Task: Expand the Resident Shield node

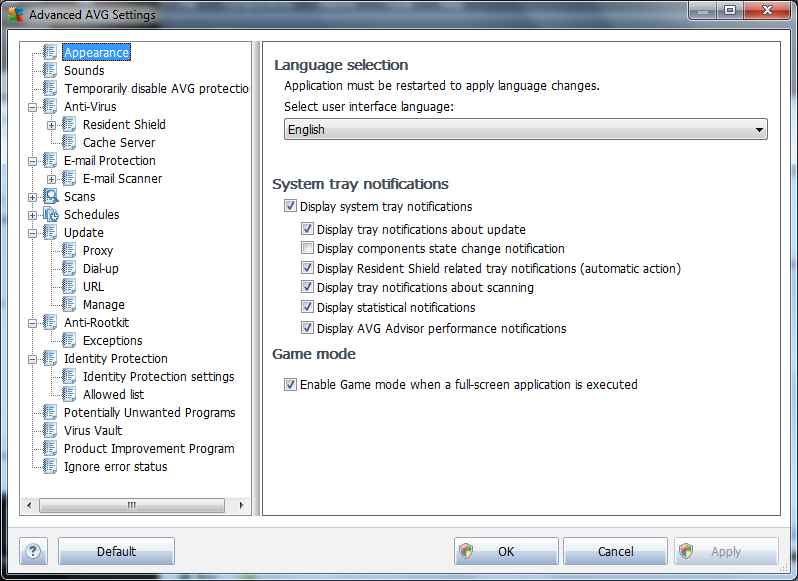Action: coord(51,125)
